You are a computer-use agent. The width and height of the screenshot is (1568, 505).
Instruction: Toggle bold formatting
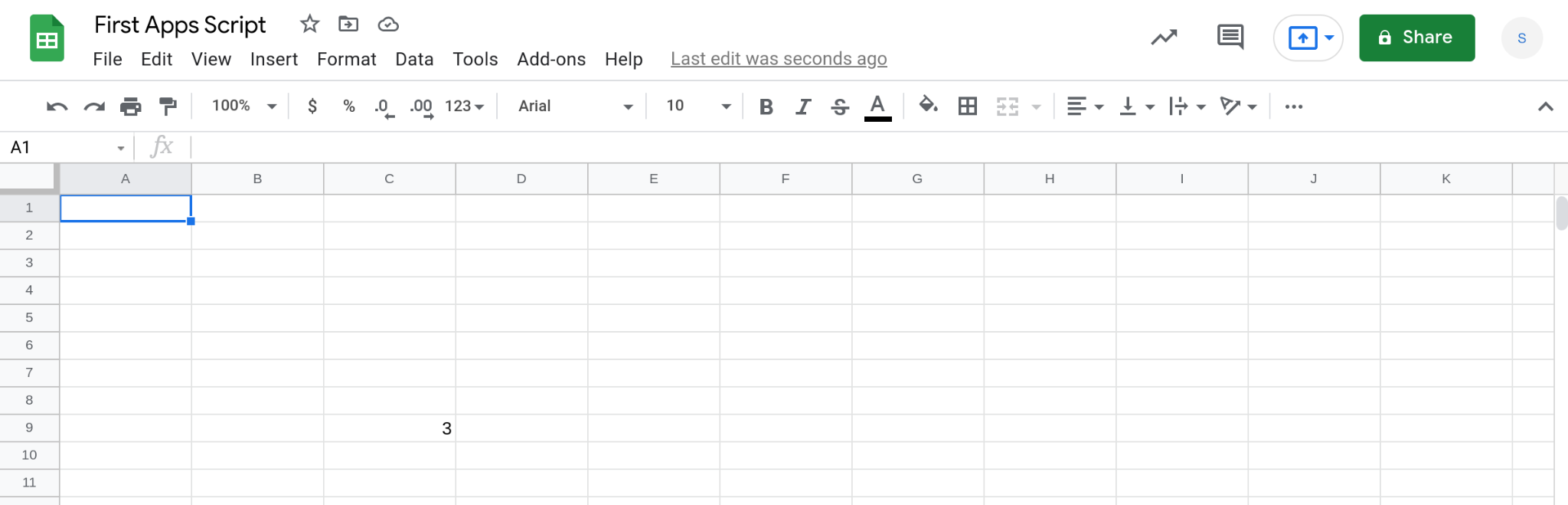766,107
